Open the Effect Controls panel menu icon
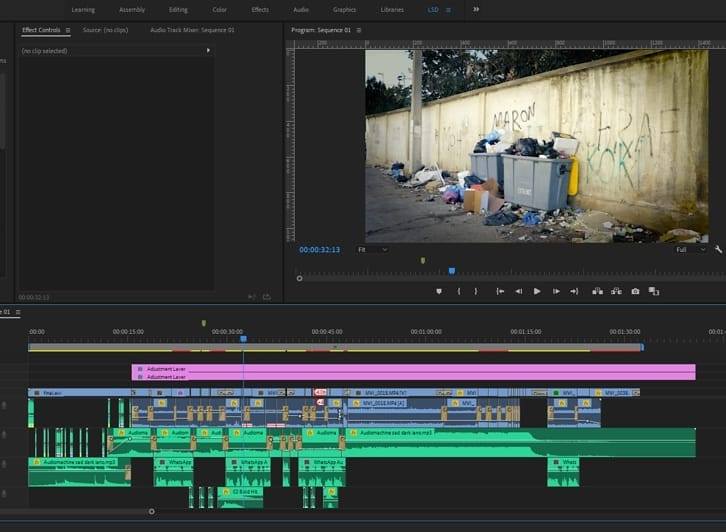Image resolution: width=726 pixels, height=532 pixels. (x=68, y=30)
